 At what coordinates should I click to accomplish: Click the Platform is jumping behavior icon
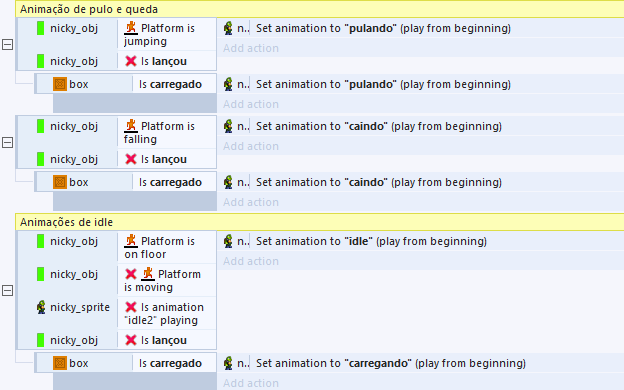pyautogui.click(x=131, y=28)
